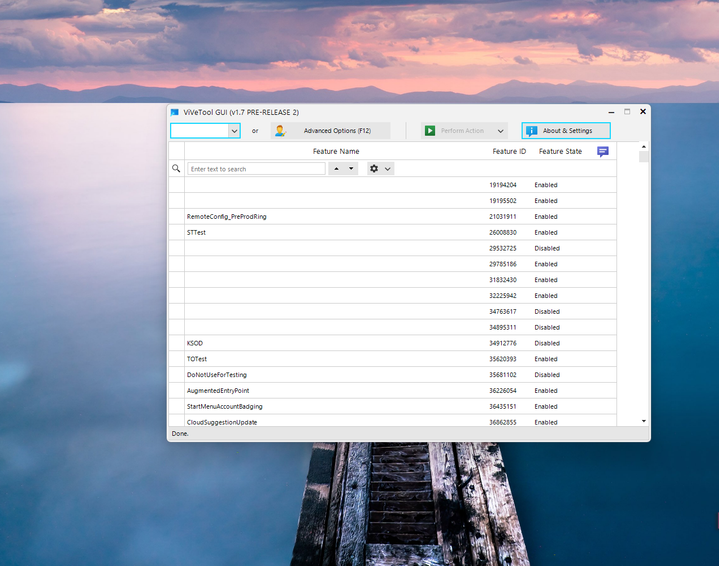Image resolution: width=719 pixels, height=566 pixels.
Task: Open About & Settings
Action: (x=566, y=131)
